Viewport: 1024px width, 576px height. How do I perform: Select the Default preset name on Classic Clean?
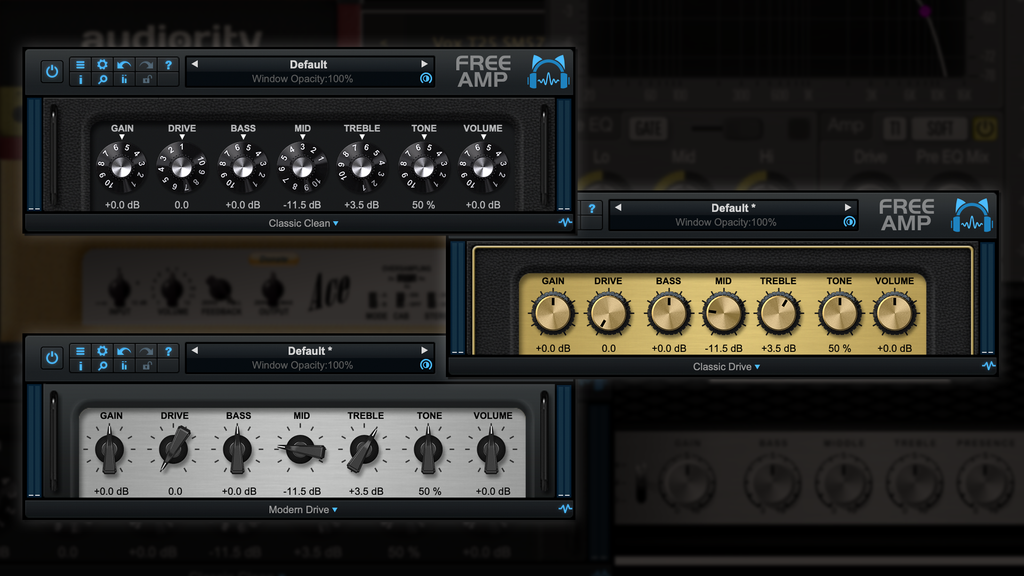click(x=307, y=63)
